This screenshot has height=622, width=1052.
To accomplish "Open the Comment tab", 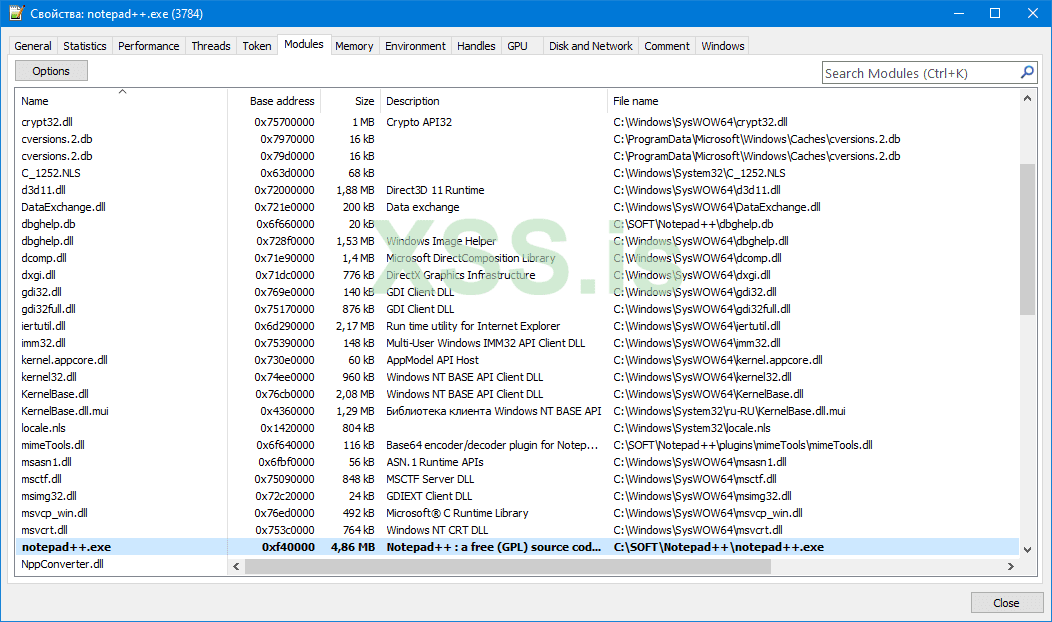I will click(x=667, y=46).
